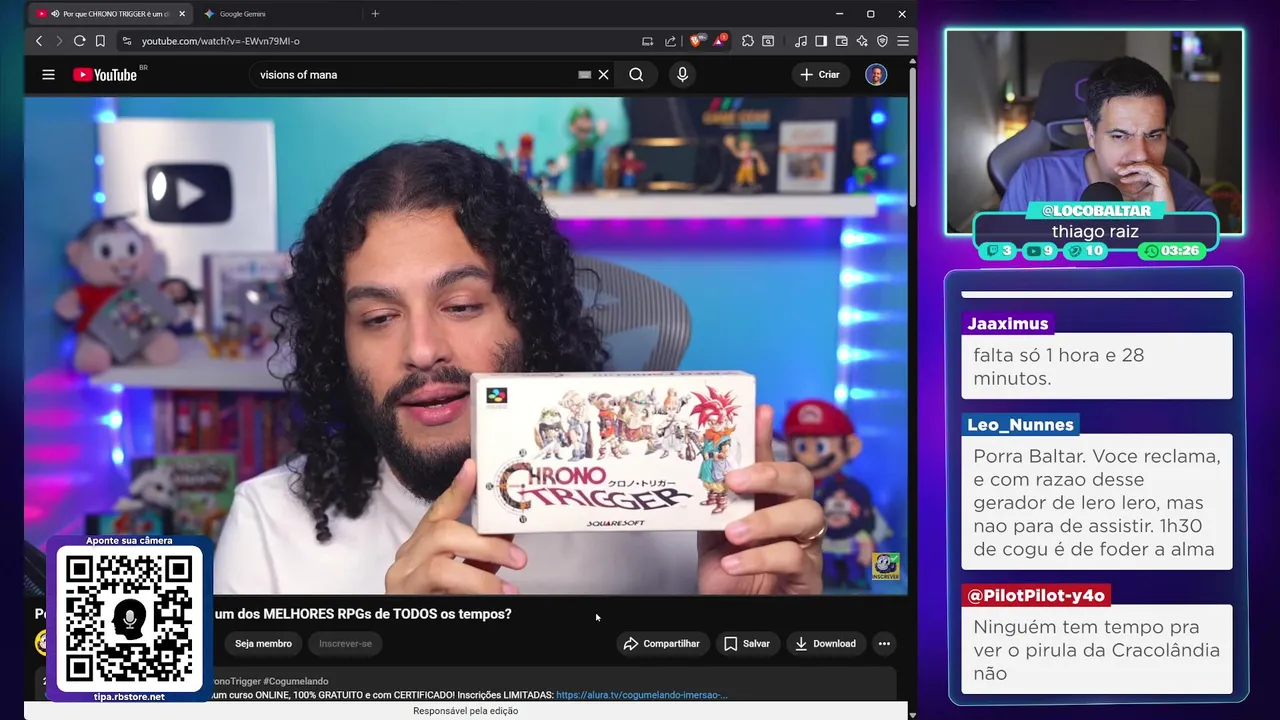Image resolution: width=1280 pixels, height=720 pixels.
Task: Click the Criar create button
Action: point(820,75)
